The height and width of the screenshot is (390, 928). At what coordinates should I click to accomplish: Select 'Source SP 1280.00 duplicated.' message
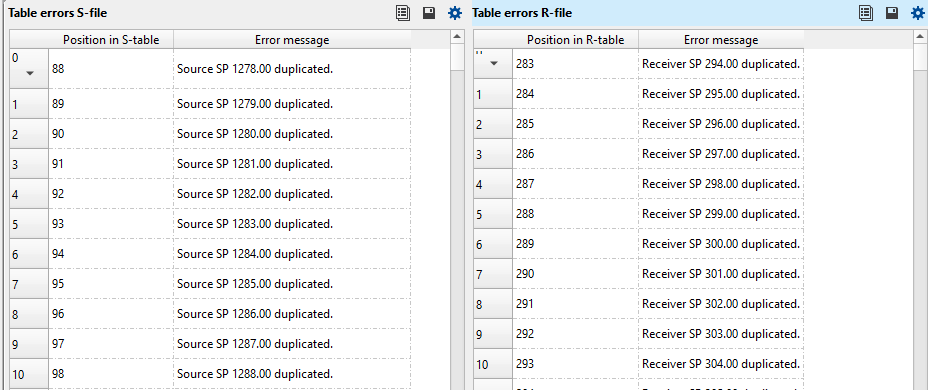point(292,134)
